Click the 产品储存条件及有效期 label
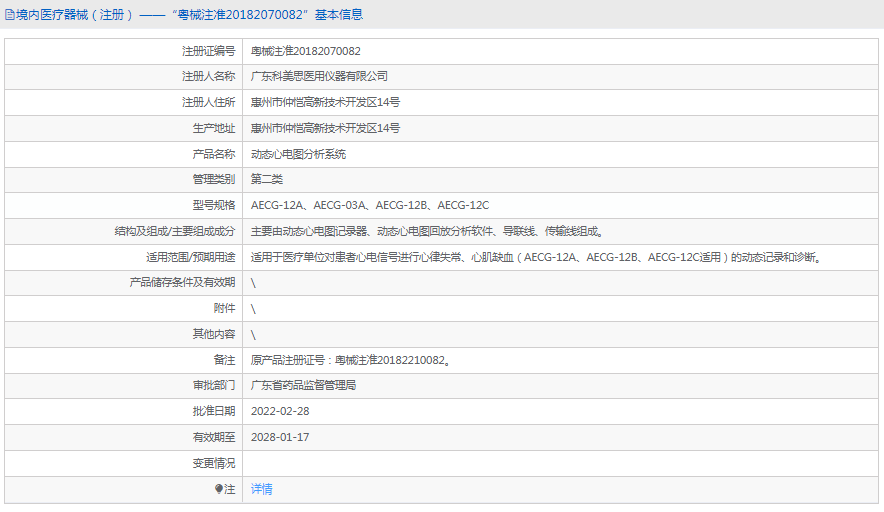This screenshot has height=512, width=884. tap(182, 282)
